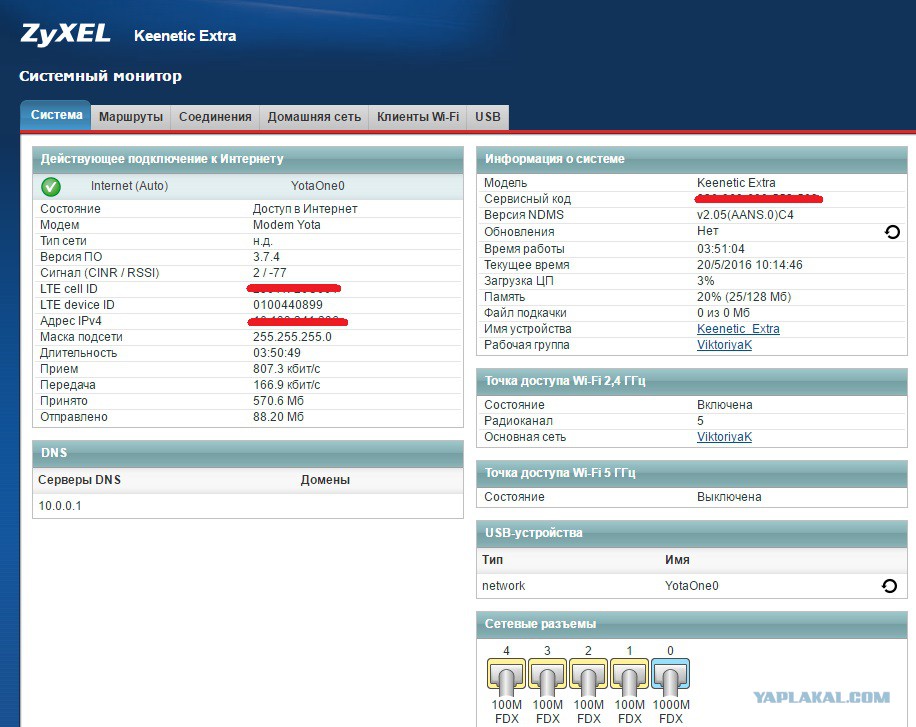This screenshot has height=727, width=916.
Task: Open the Домашняя сеть tab
Action: (314, 117)
